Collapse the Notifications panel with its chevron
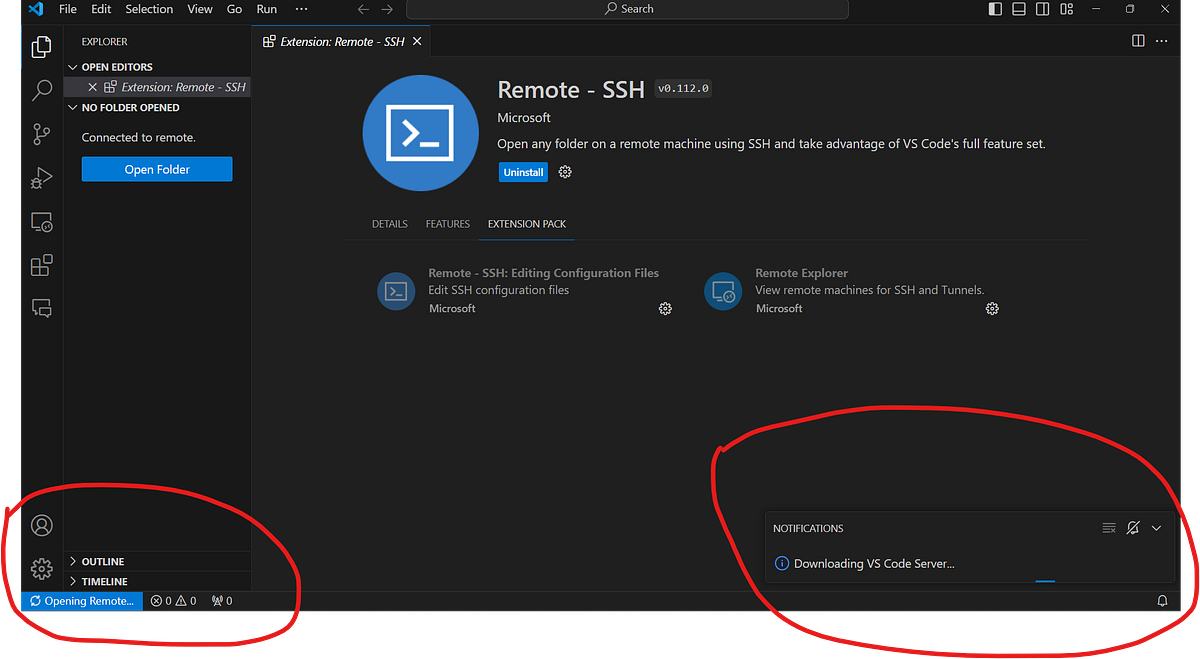Image resolution: width=1200 pixels, height=659 pixels. pyautogui.click(x=1156, y=528)
